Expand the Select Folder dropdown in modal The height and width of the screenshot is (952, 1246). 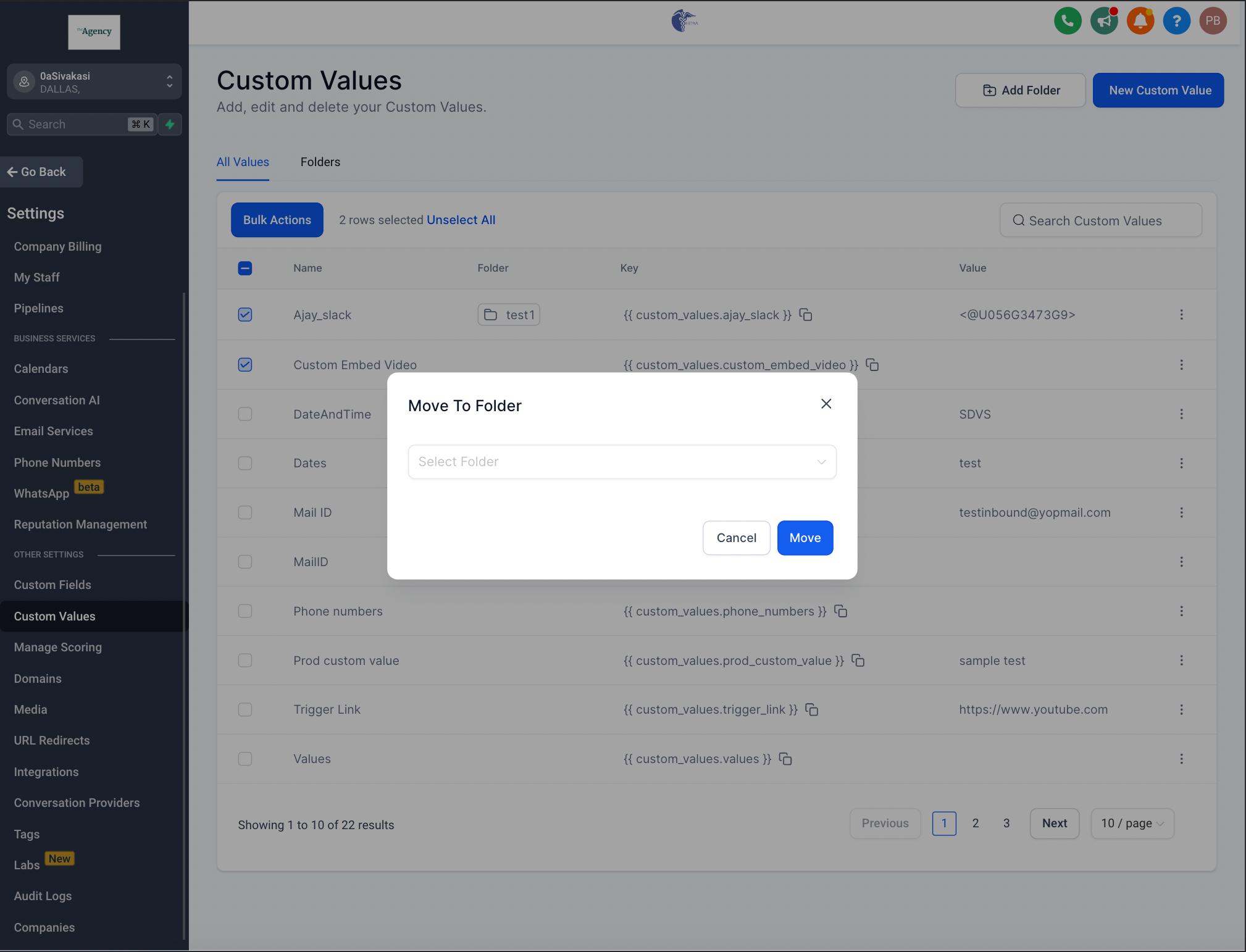click(x=622, y=461)
